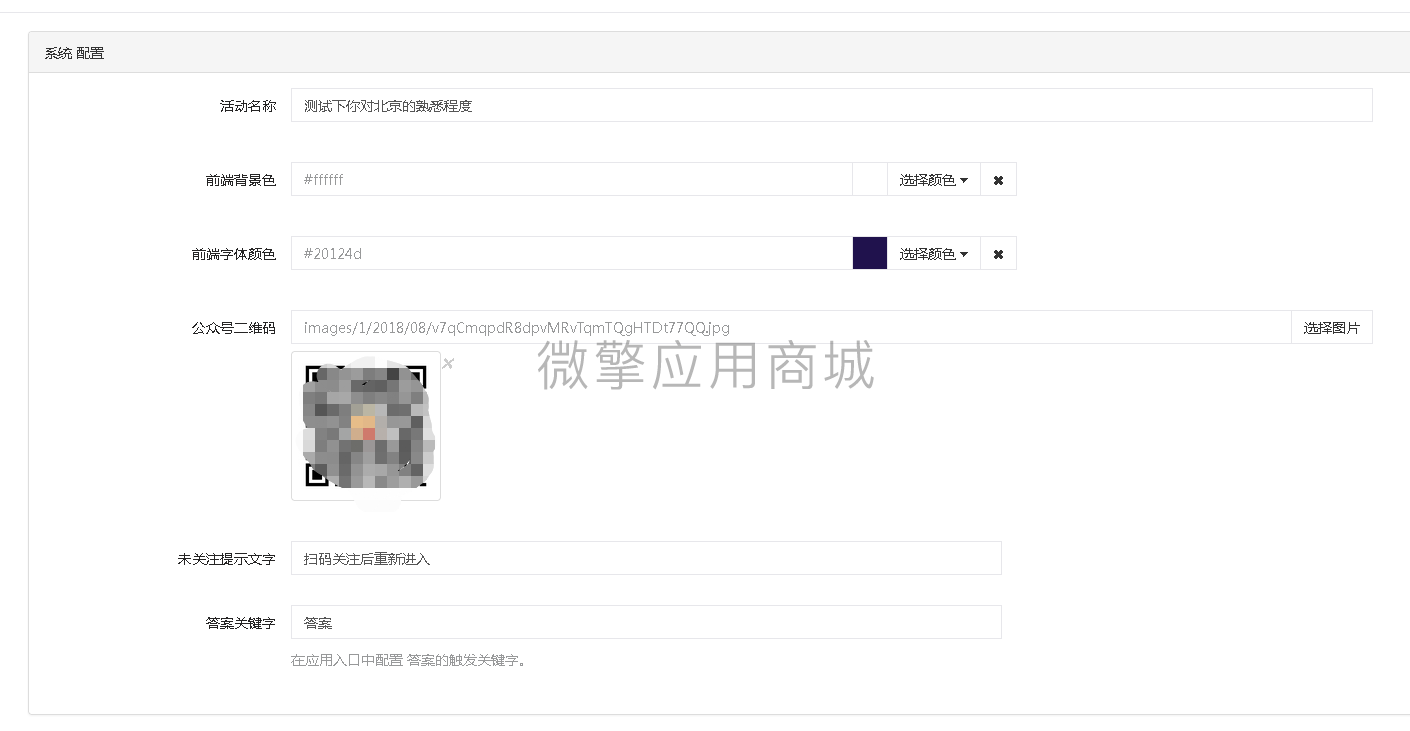Viewport: 1410px width, 731px height.
Task: Click the 前端背景色 label
Action: (x=241, y=180)
